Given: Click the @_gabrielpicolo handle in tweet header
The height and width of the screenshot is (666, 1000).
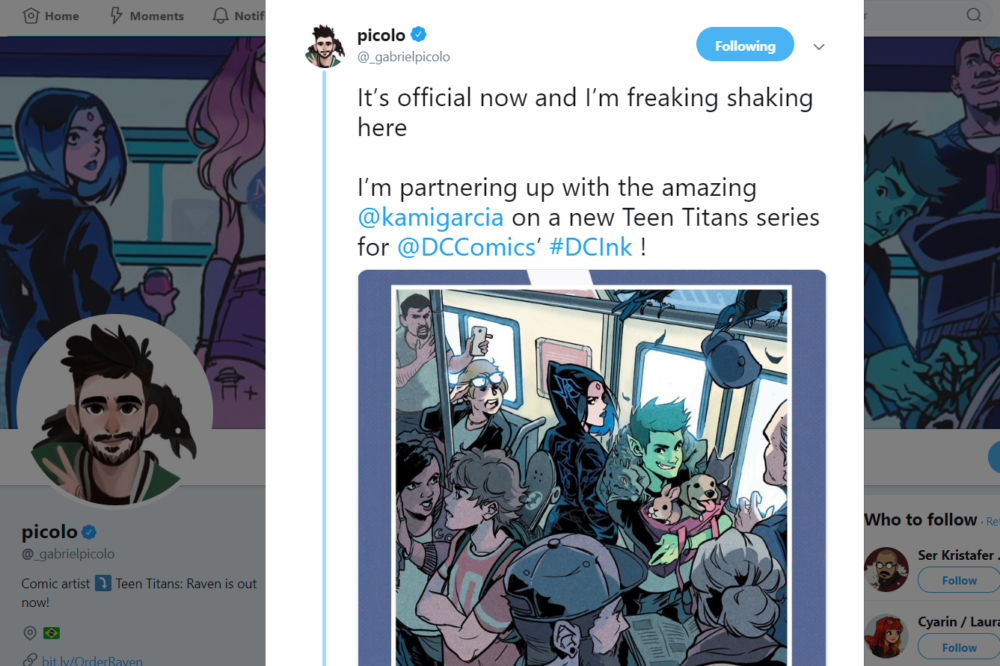Looking at the screenshot, I should pos(404,57).
